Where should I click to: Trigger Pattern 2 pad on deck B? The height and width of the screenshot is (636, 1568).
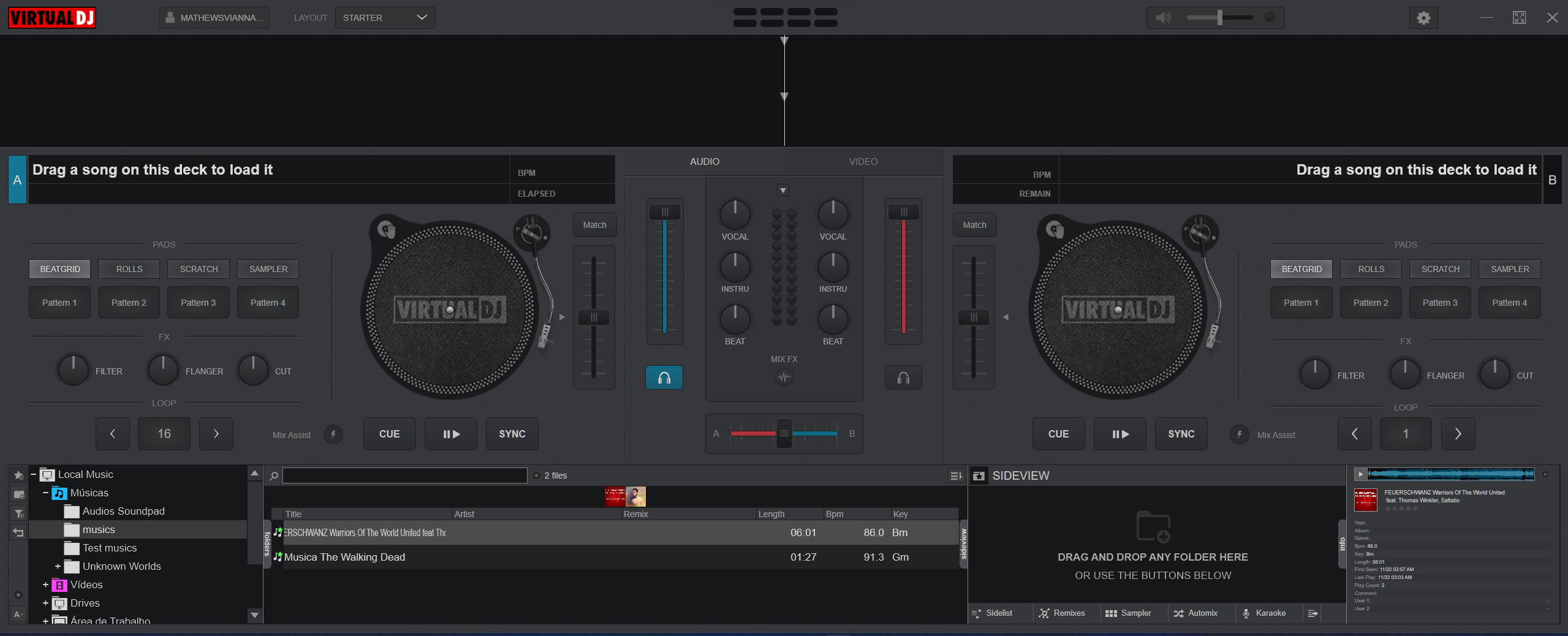1371,303
